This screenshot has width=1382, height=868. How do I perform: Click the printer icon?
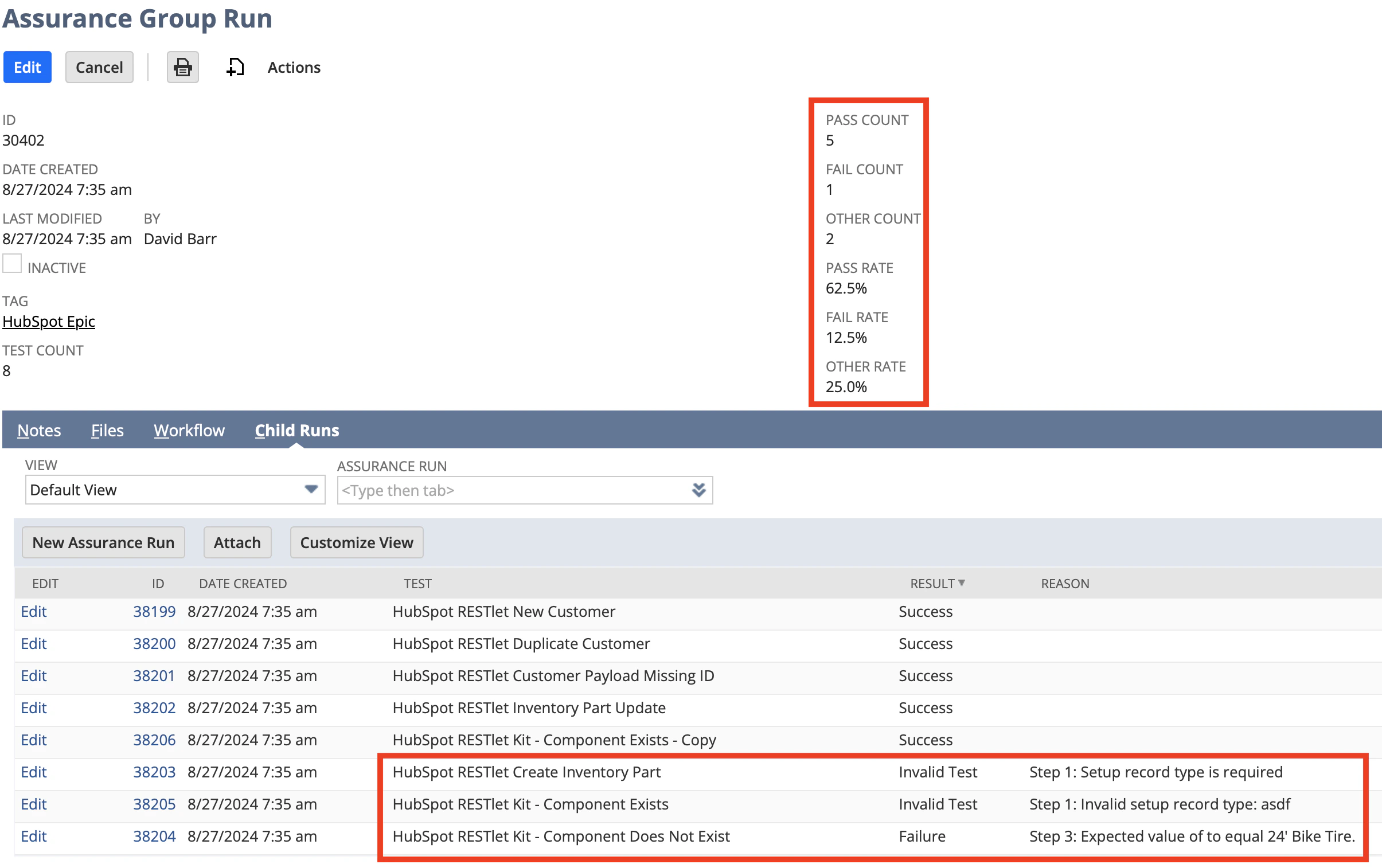coord(182,67)
